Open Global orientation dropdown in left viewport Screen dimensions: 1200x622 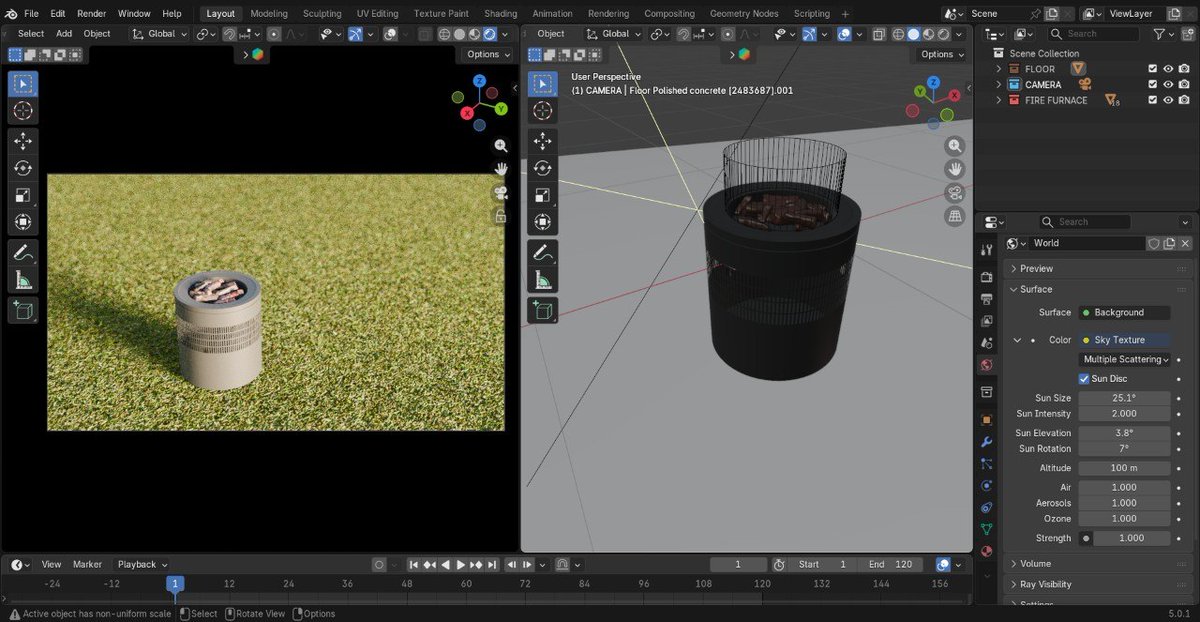[160, 33]
